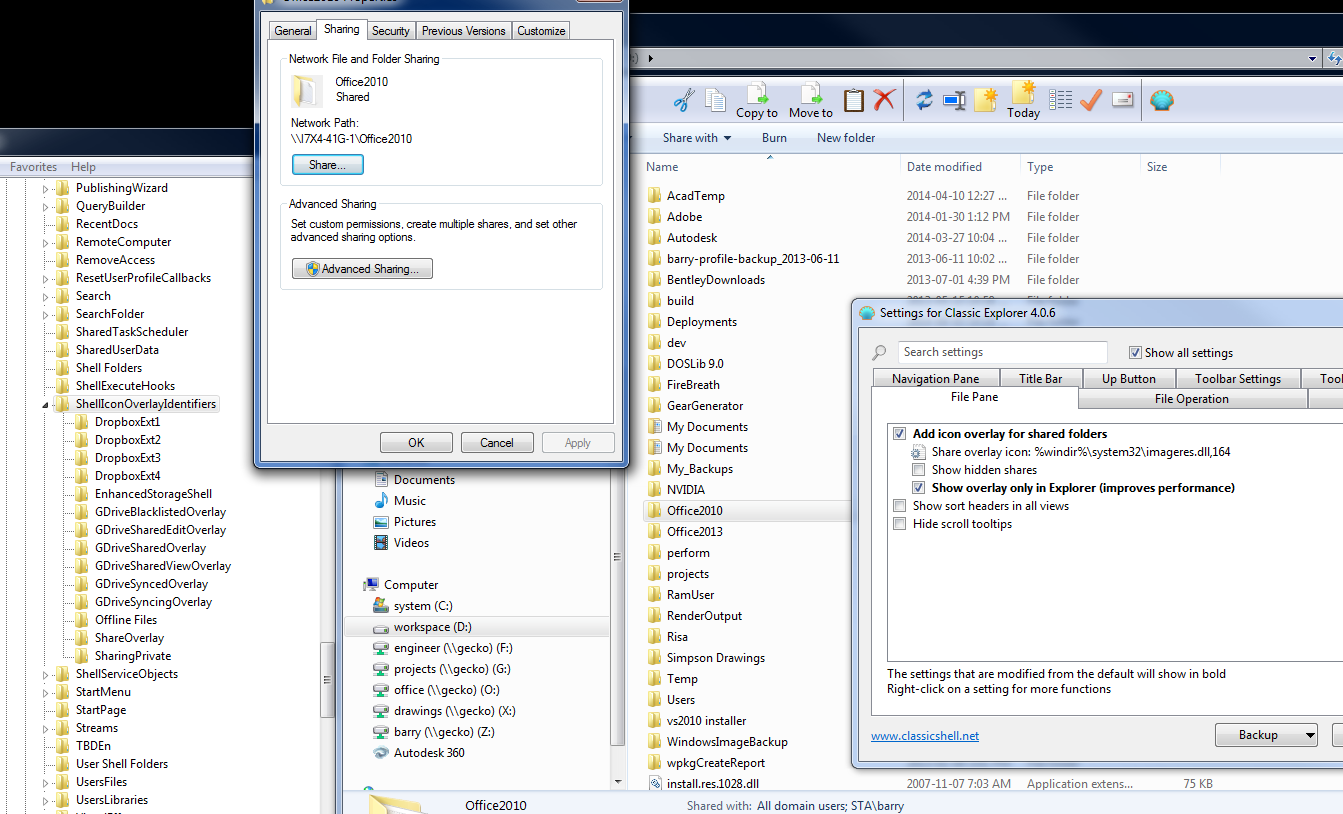Click the Videos library icon
The width and height of the screenshot is (1343, 814).
coord(380,543)
